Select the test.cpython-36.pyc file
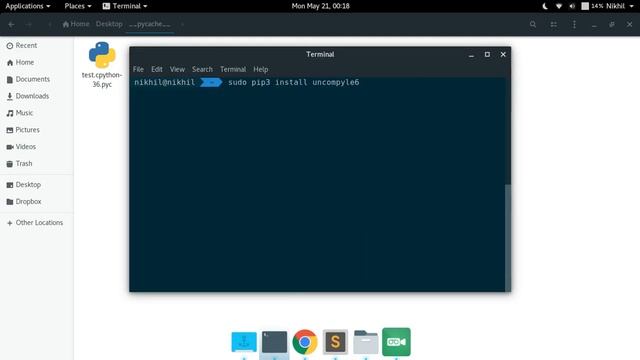This screenshot has height=360, width=640. [102, 64]
